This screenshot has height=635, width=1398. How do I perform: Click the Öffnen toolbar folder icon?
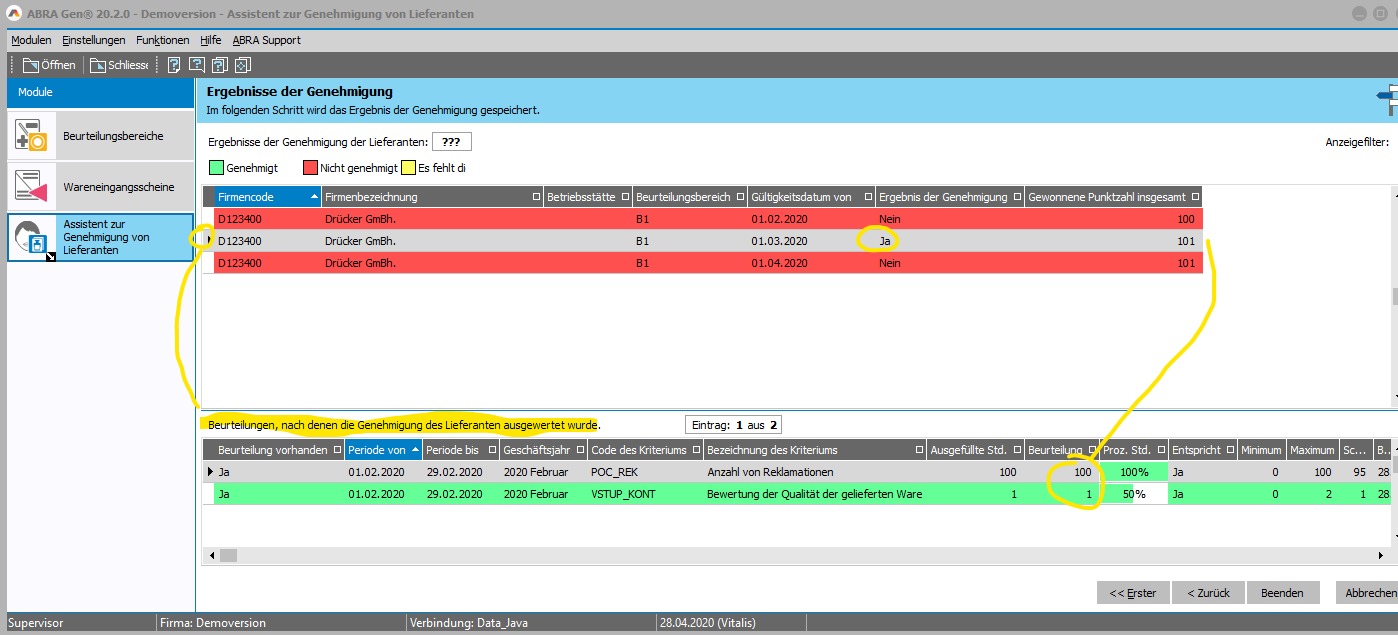pos(31,65)
